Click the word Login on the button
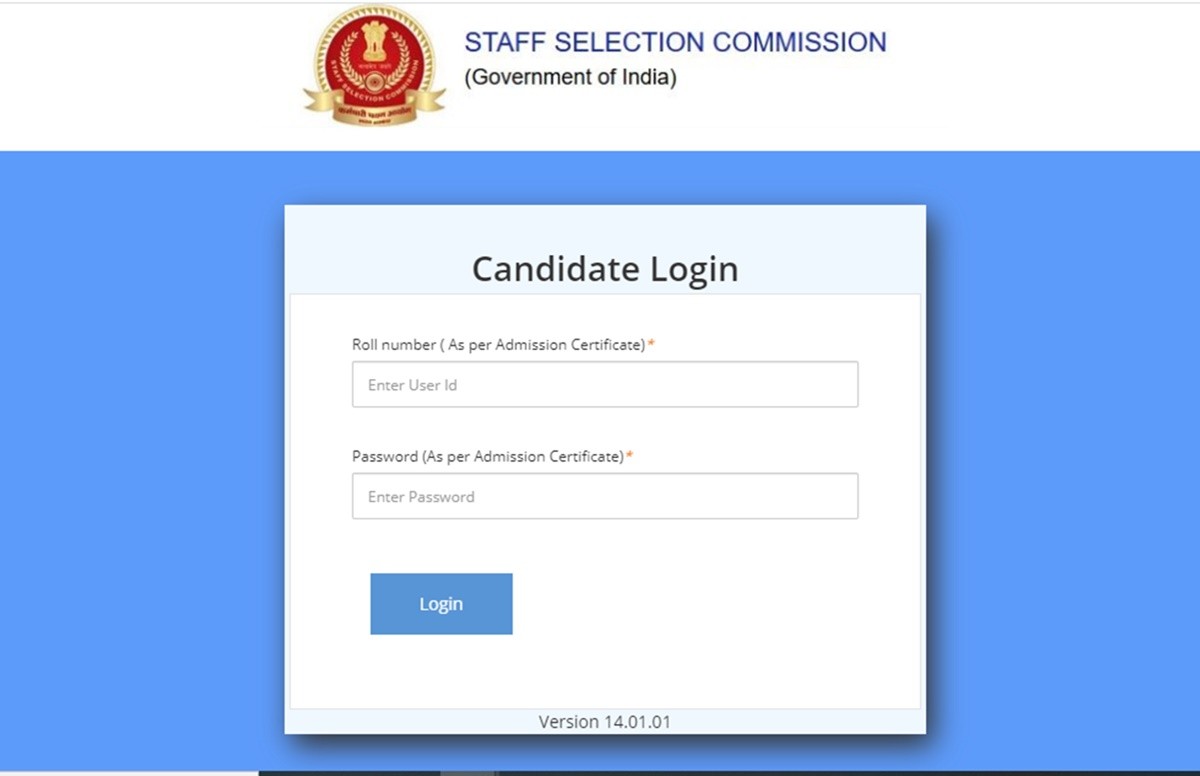 pos(441,604)
